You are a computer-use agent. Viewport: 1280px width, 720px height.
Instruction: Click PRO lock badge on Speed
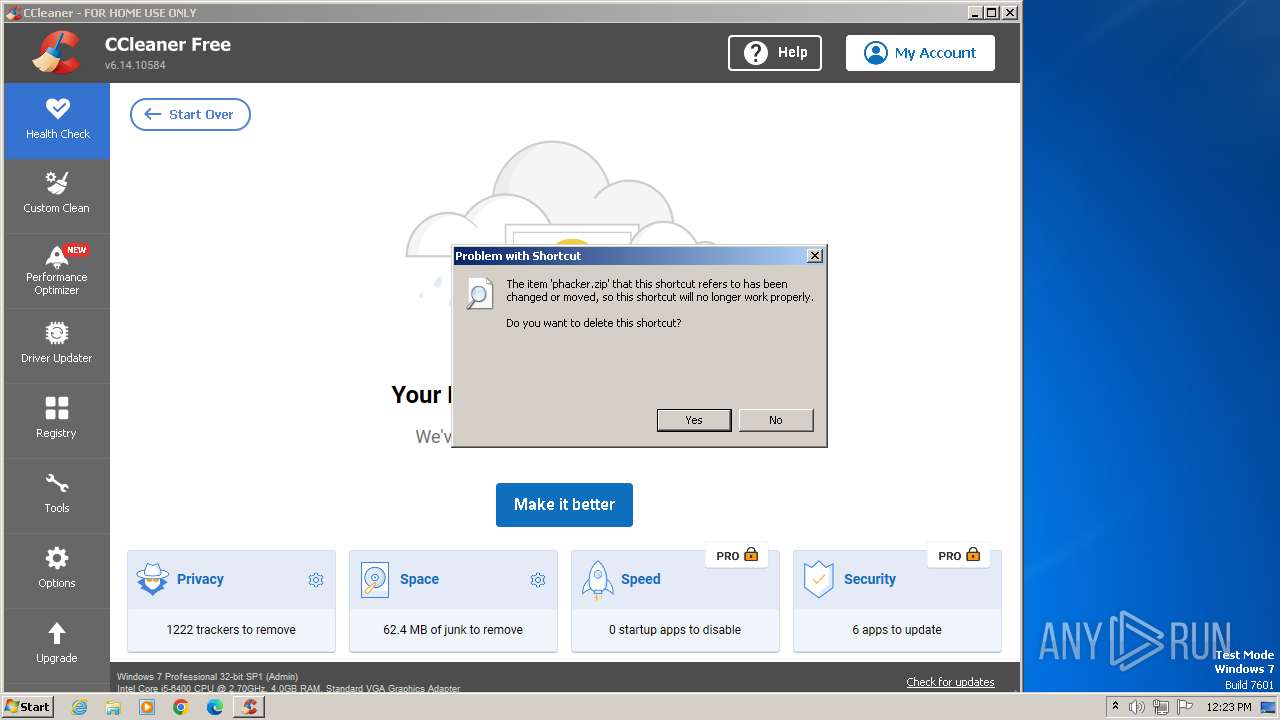point(737,555)
